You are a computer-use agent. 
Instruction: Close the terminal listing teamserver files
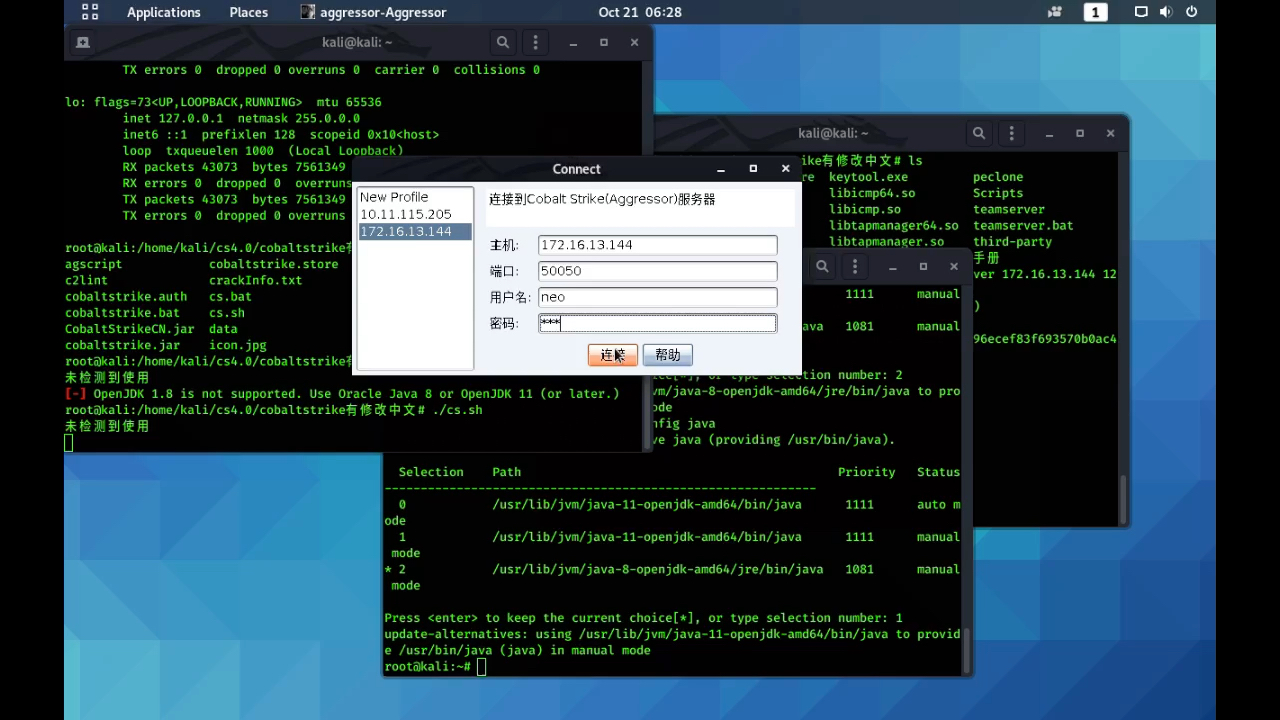click(1110, 134)
